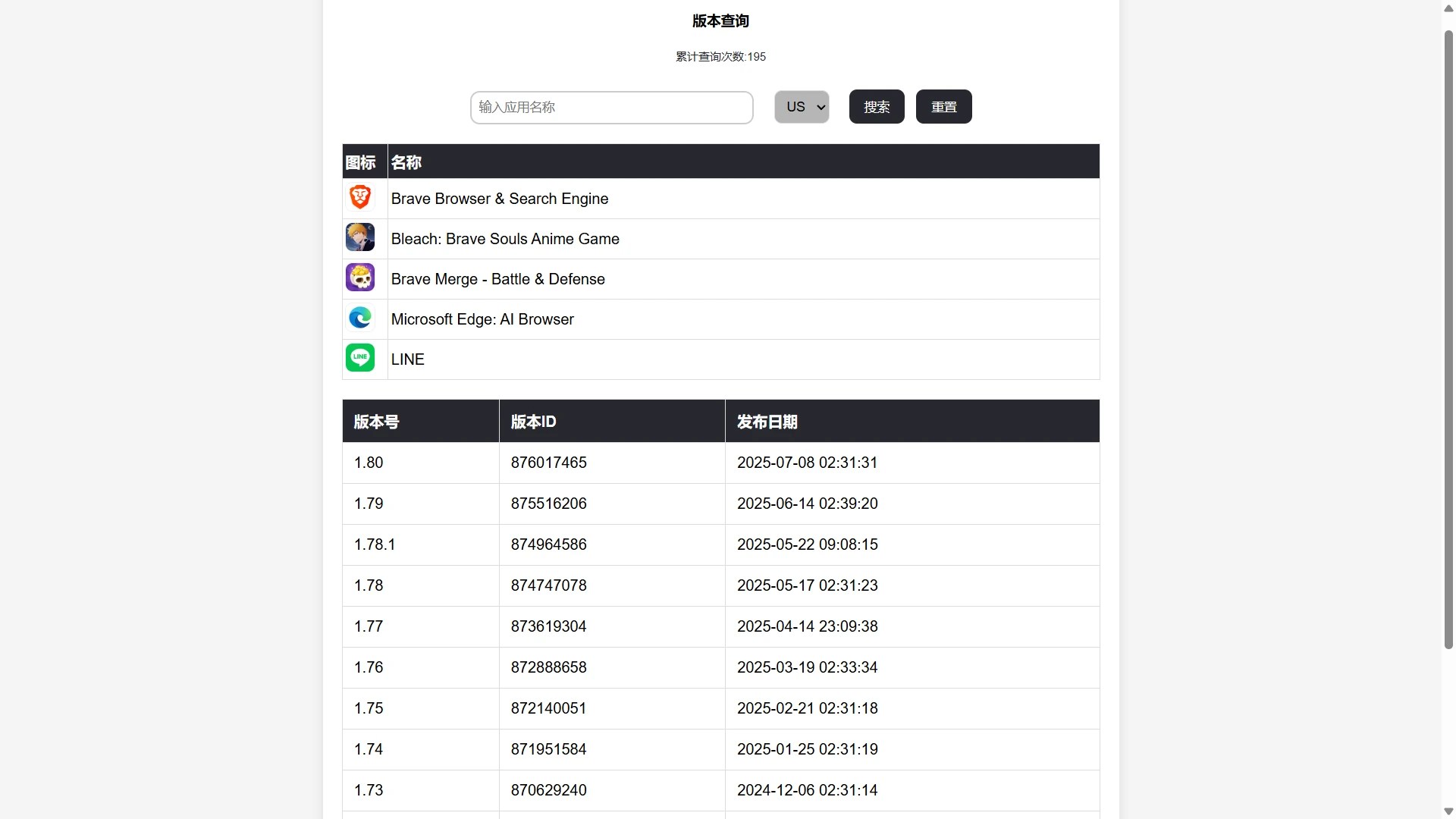The image size is (1456, 819).
Task: Open the US region dropdown
Action: [x=802, y=107]
